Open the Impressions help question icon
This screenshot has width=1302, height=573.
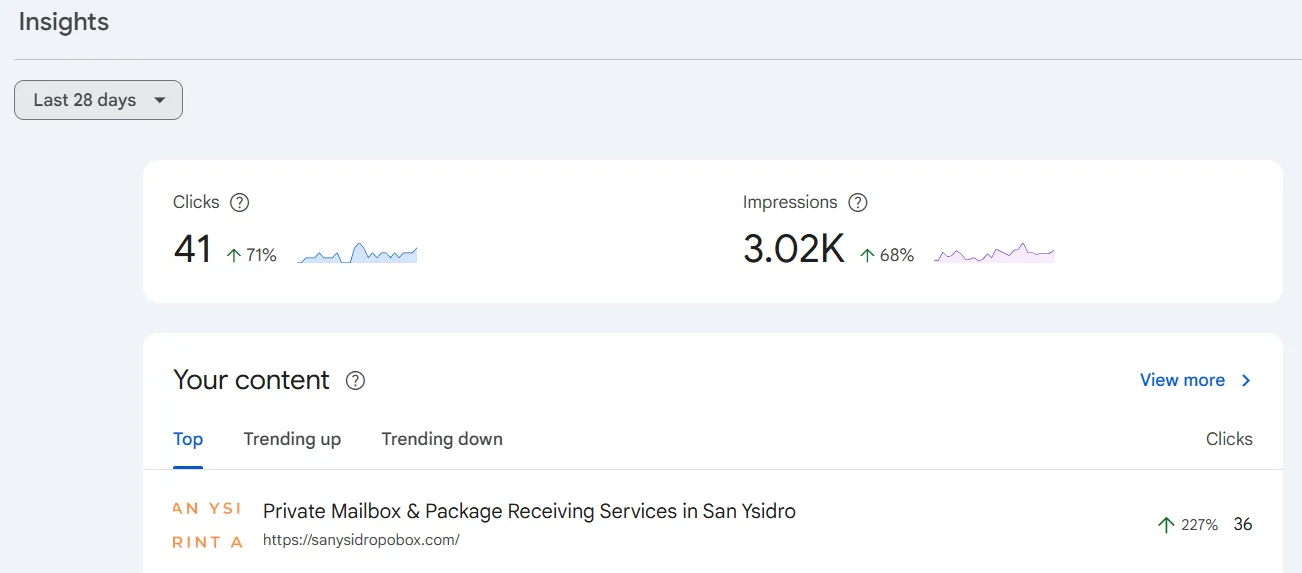click(x=857, y=202)
